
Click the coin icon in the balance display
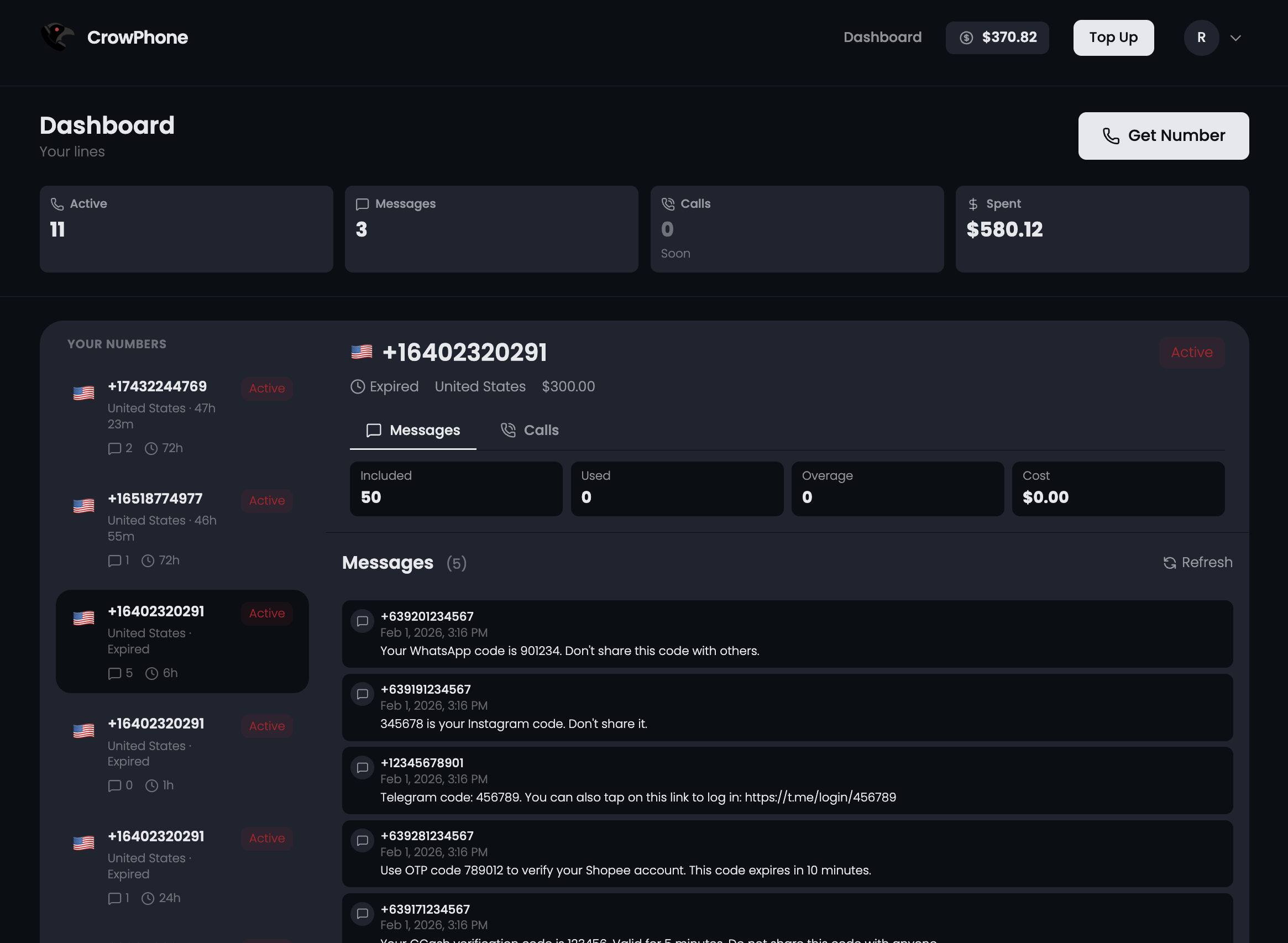(x=967, y=37)
